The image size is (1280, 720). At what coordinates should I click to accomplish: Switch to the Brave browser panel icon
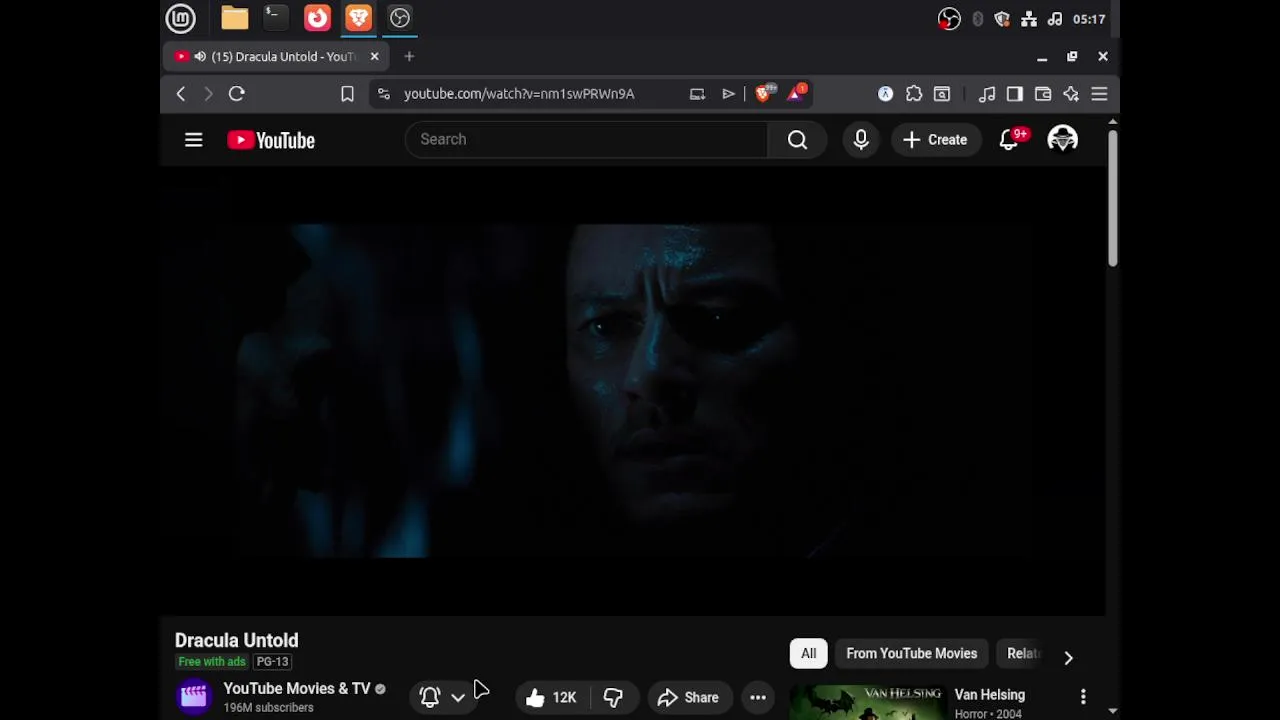[358, 18]
